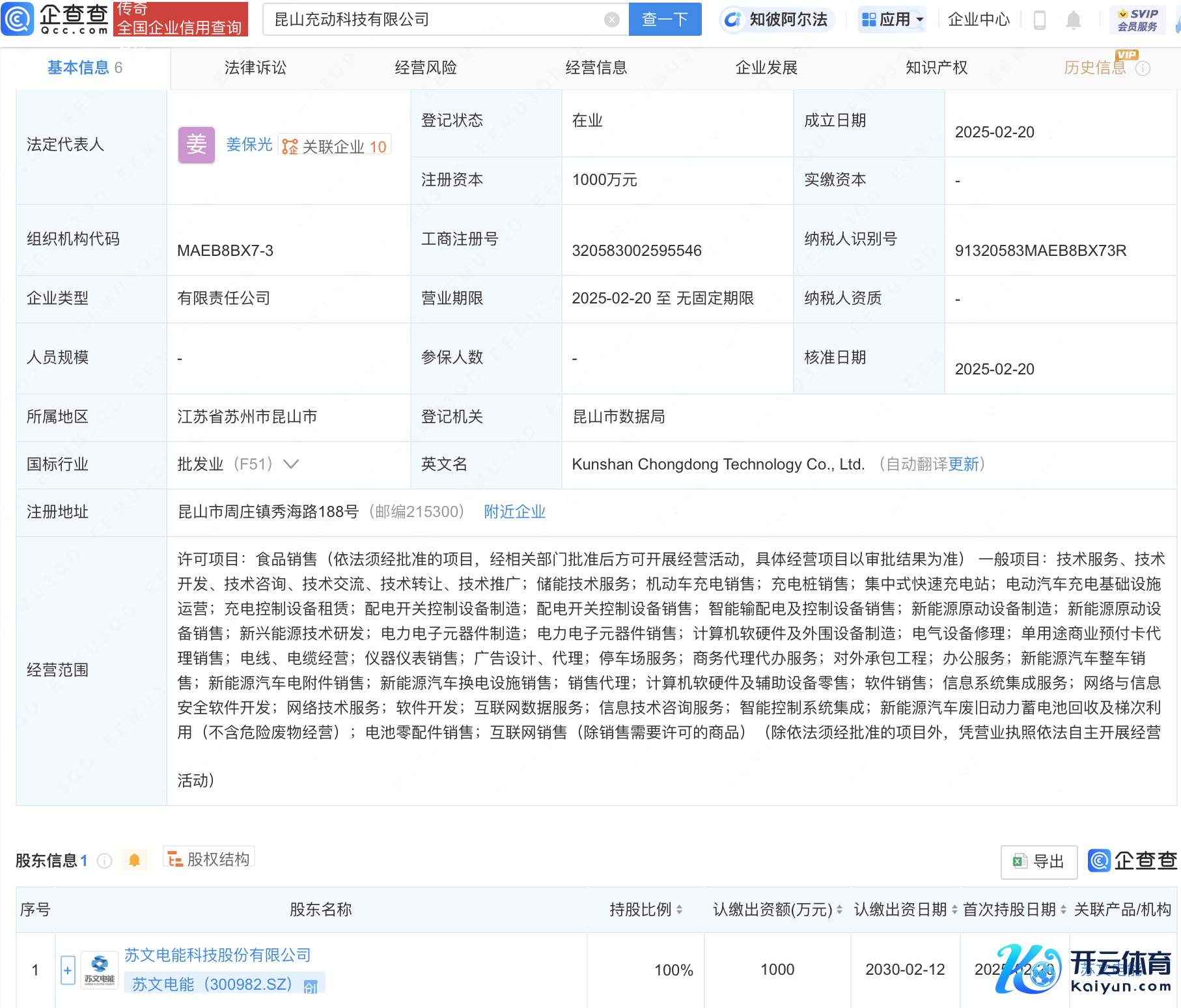Open the mobile phone app icon
The image size is (1181, 1008).
coord(1040,20)
